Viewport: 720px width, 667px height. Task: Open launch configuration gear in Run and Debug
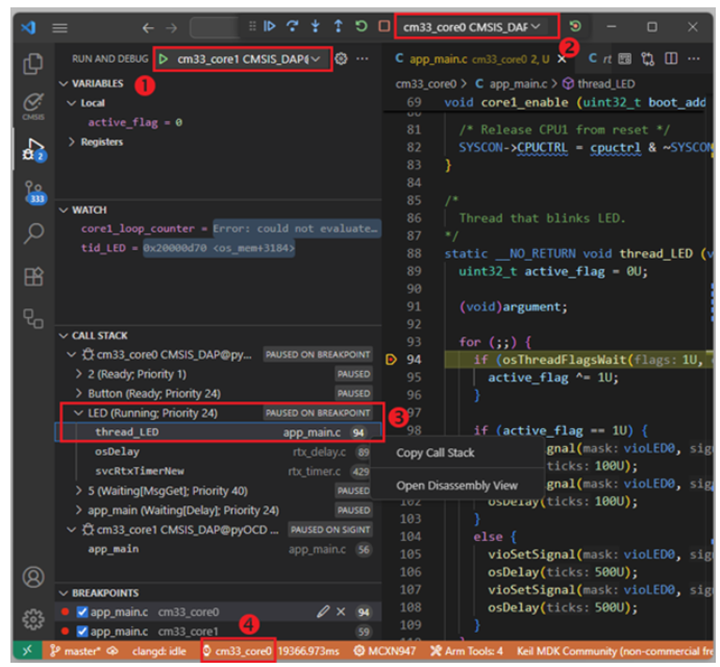(341, 59)
